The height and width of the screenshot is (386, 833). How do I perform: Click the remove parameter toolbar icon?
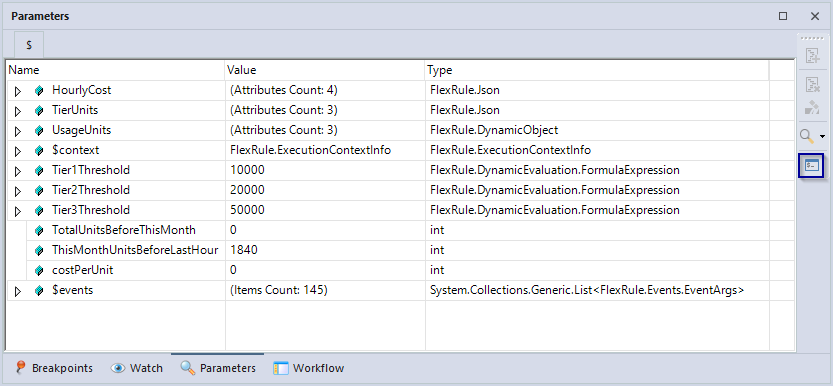coord(812,84)
